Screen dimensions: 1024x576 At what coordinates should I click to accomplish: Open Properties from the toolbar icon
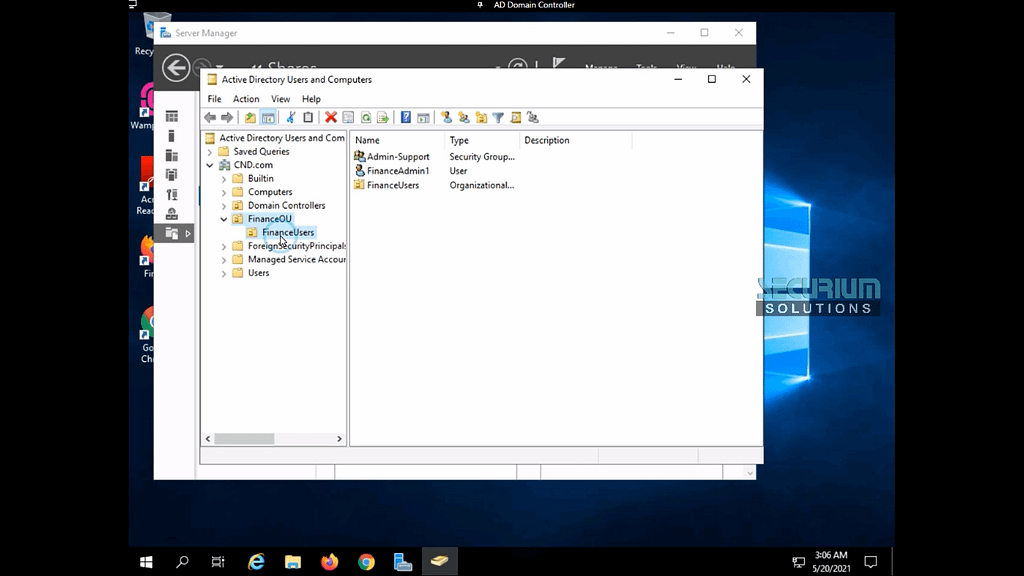(x=348, y=118)
